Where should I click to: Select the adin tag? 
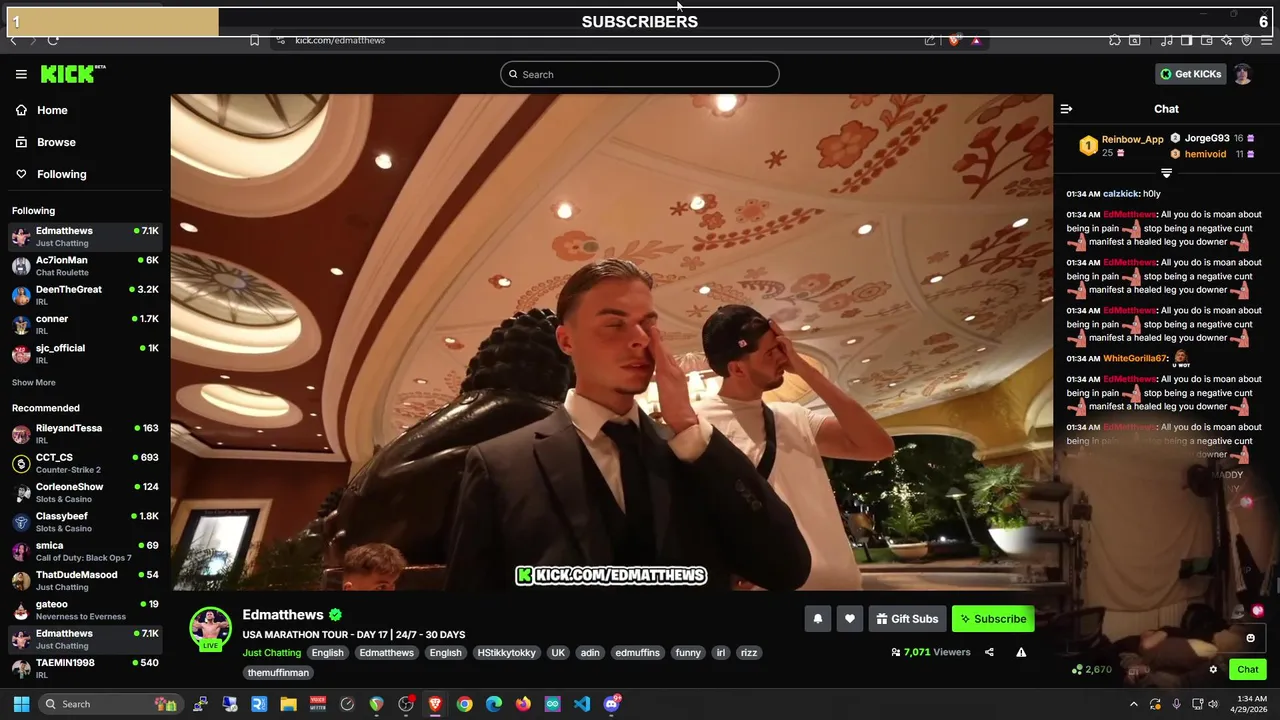[x=590, y=652]
